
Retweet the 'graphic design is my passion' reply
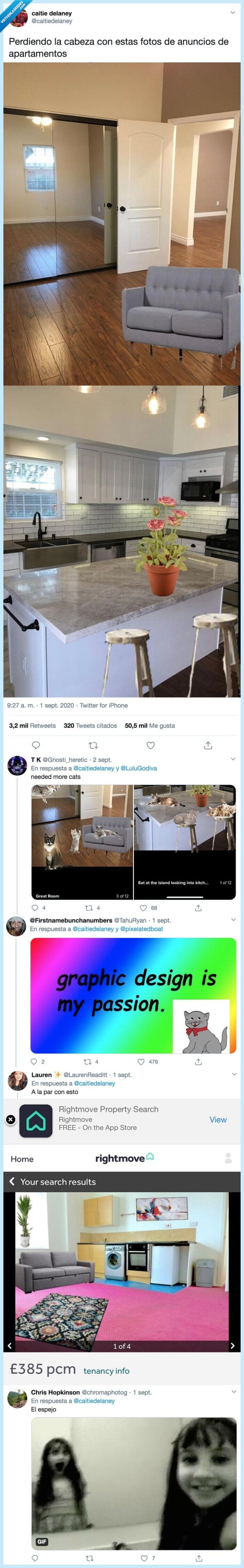88,1061
